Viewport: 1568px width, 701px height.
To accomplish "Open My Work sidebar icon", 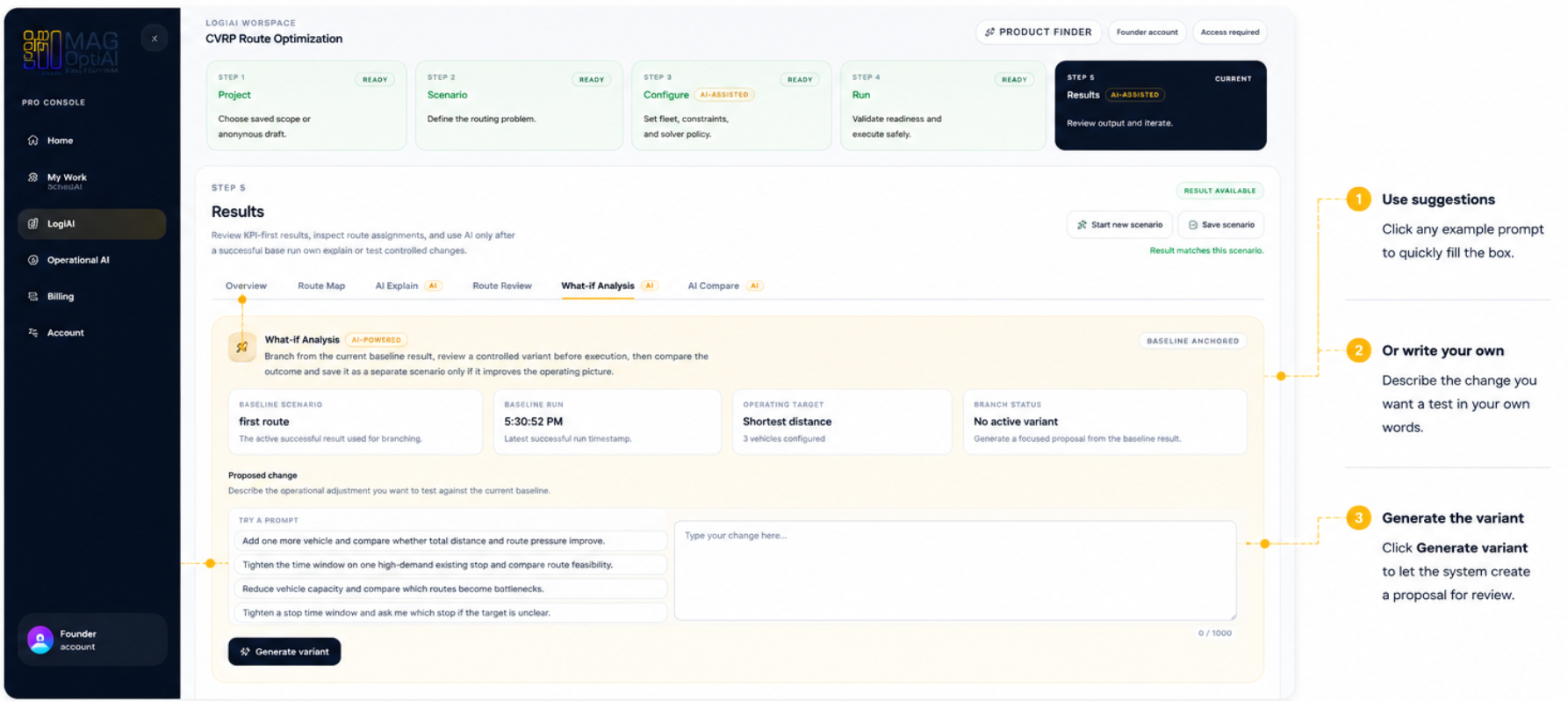I will (32, 177).
